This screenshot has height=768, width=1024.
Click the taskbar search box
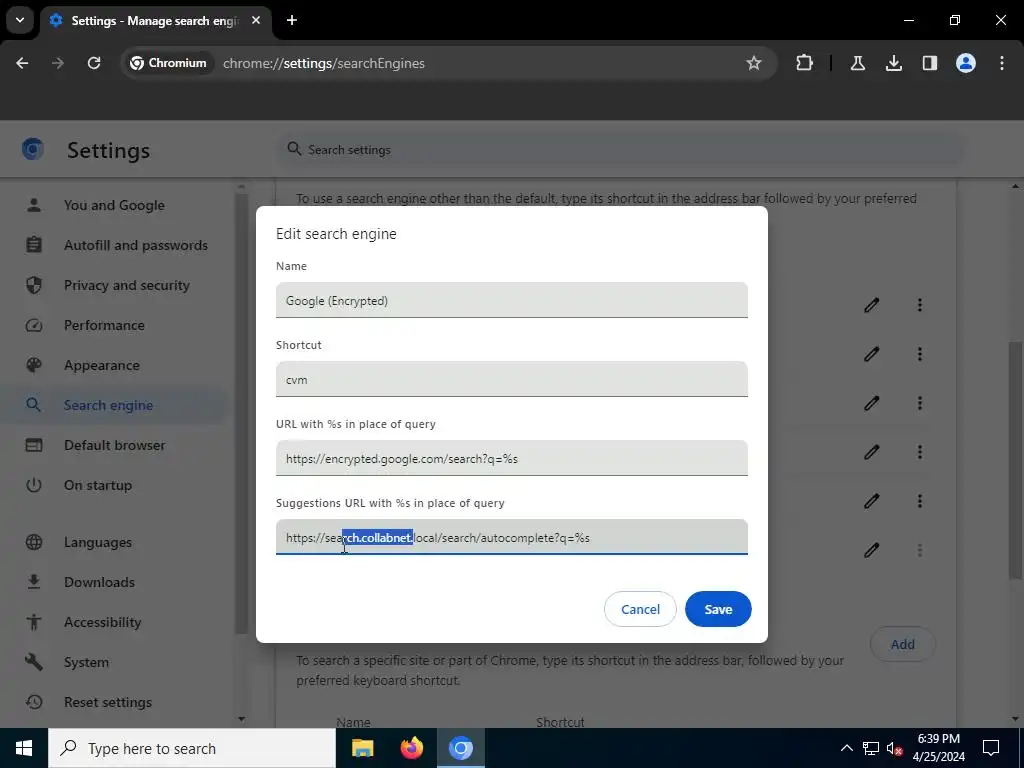192,748
